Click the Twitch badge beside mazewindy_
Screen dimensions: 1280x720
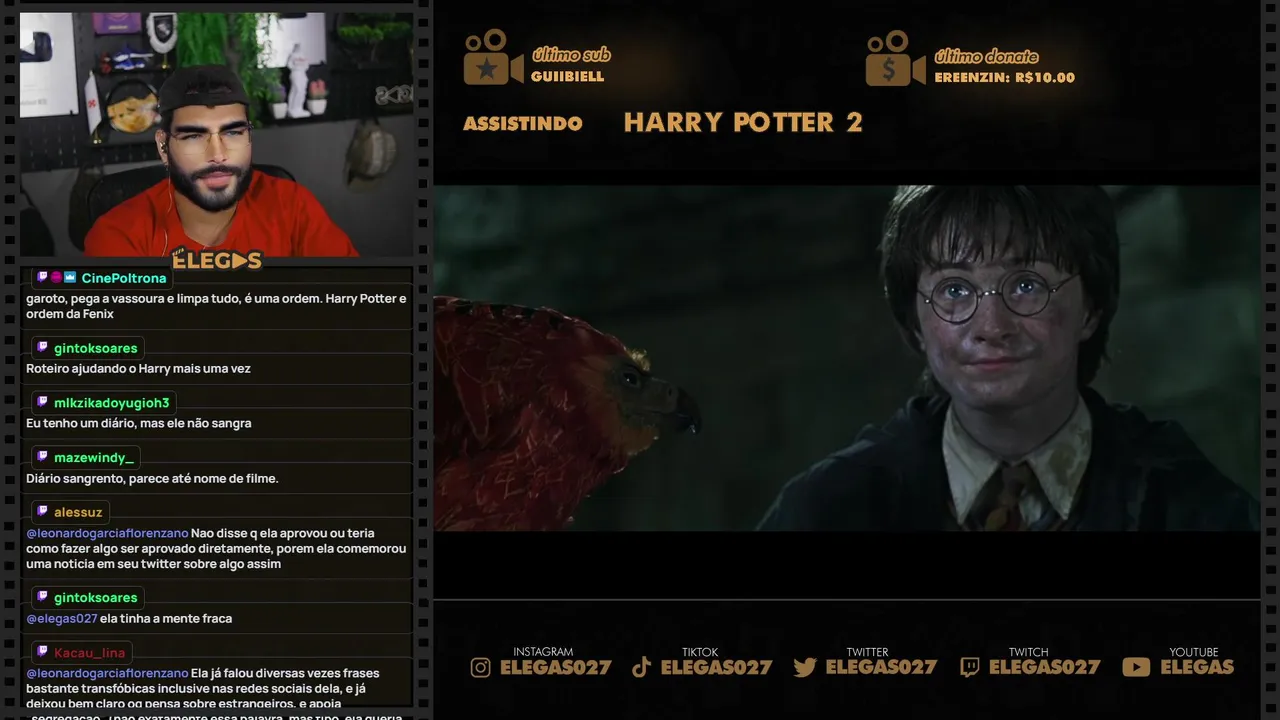click(42, 457)
